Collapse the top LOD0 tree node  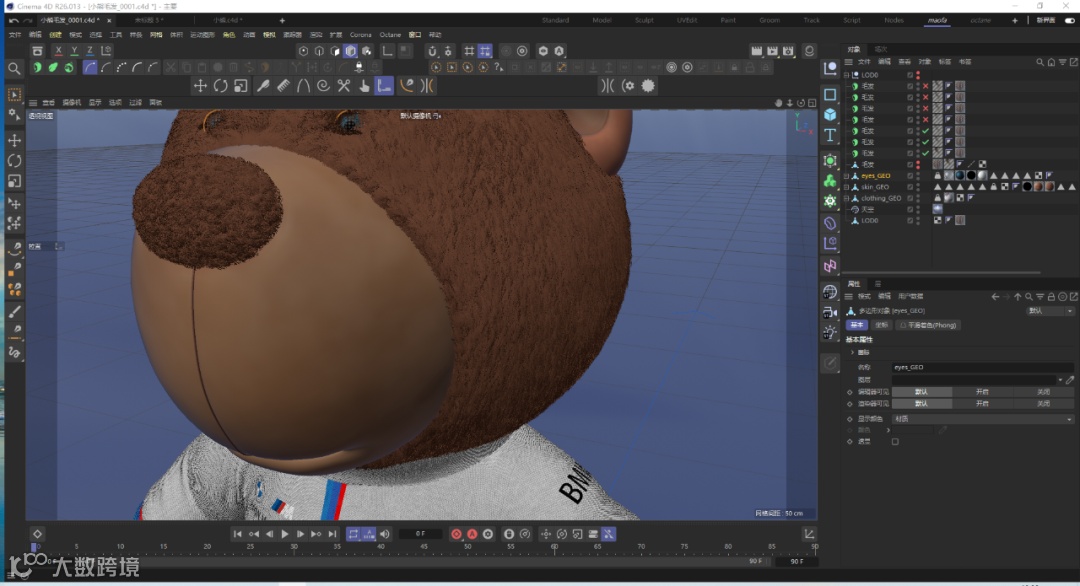(847, 75)
